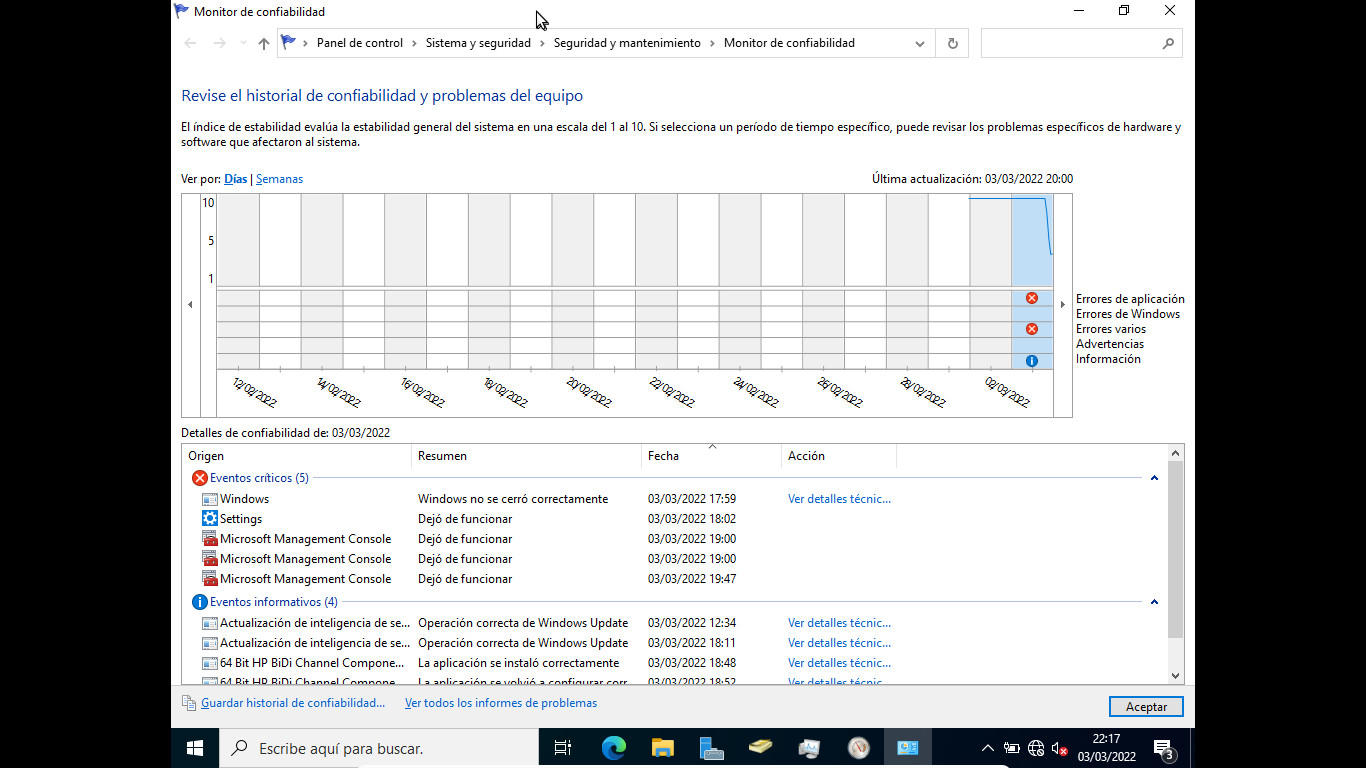The image size is (1366, 768).
Task: Click the blue information icon in the chart
Action: click(1031, 359)
